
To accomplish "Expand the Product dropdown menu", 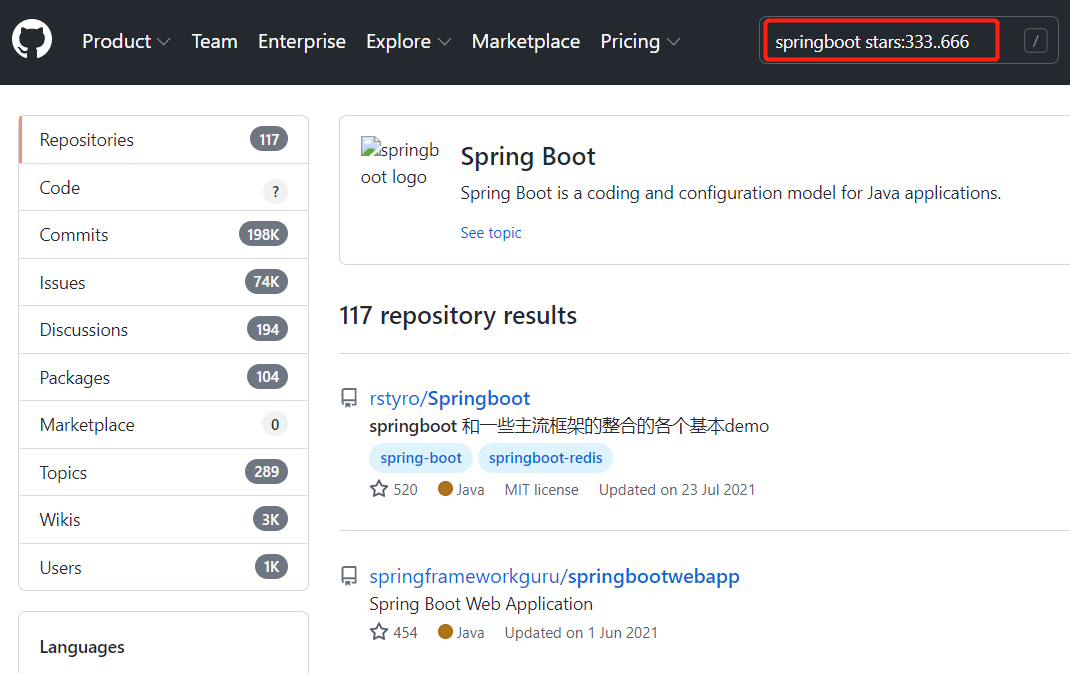I will point(126,41).
